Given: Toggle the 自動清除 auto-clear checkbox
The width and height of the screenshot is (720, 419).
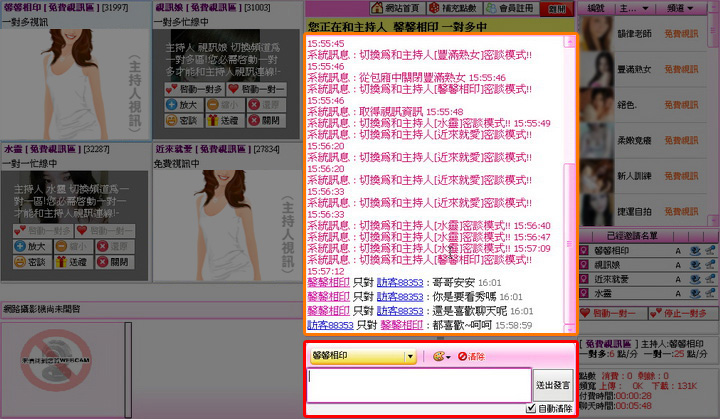Looking at the screenshot, I should [531, 408].
